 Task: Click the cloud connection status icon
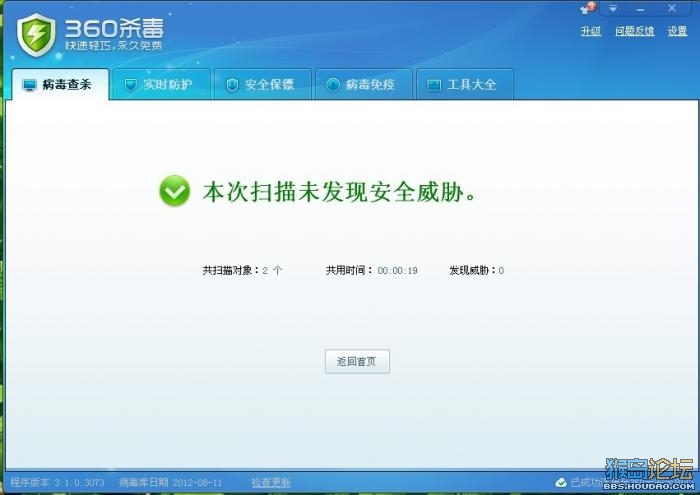point(561,483)
